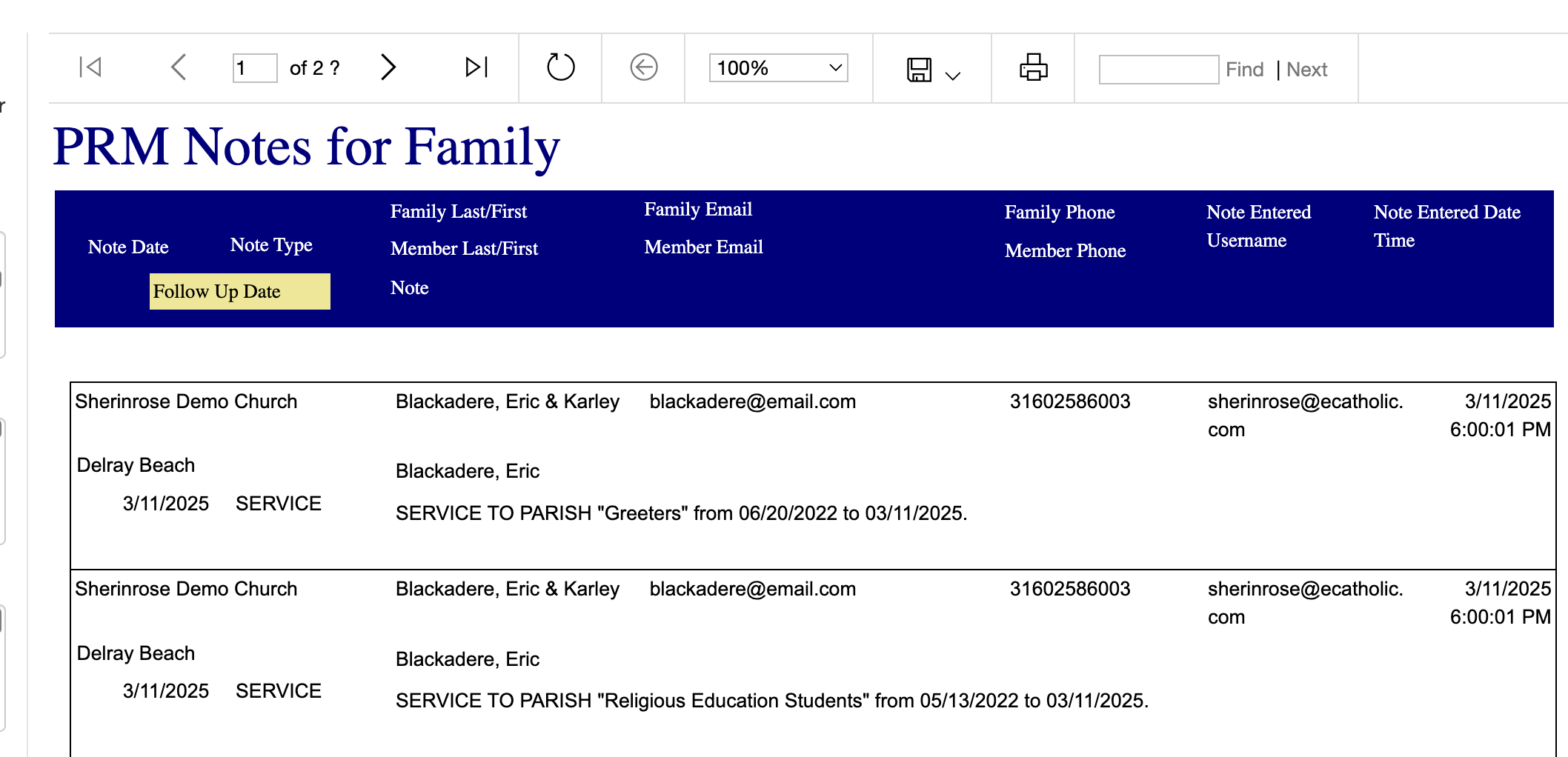Click the Find link
This screenshot has width=1568, height=757.
point(1244,70)
